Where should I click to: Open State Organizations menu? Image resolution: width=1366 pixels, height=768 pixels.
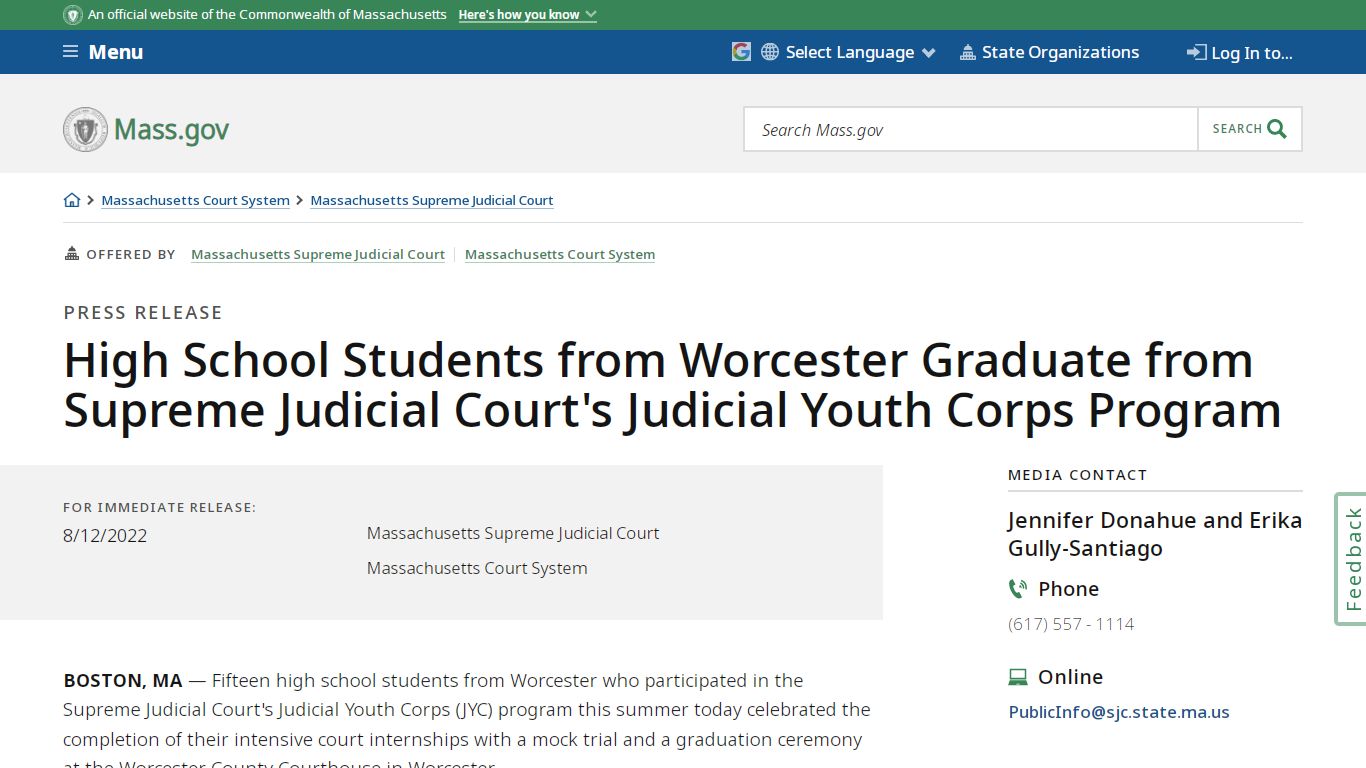tap(1049, 52)
